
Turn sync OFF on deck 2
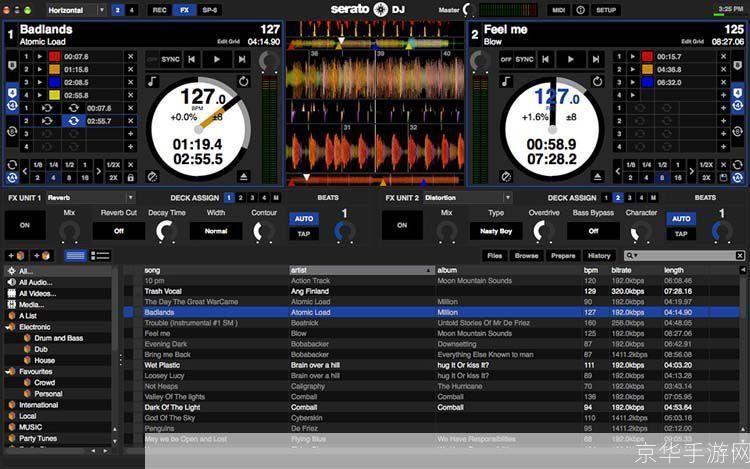(x=506, y=59)
